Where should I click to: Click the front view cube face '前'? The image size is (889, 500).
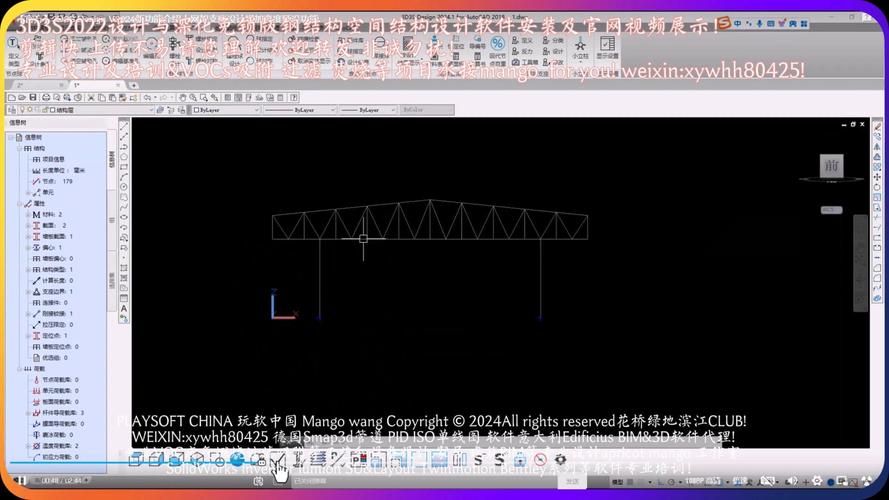pos(830,166)
